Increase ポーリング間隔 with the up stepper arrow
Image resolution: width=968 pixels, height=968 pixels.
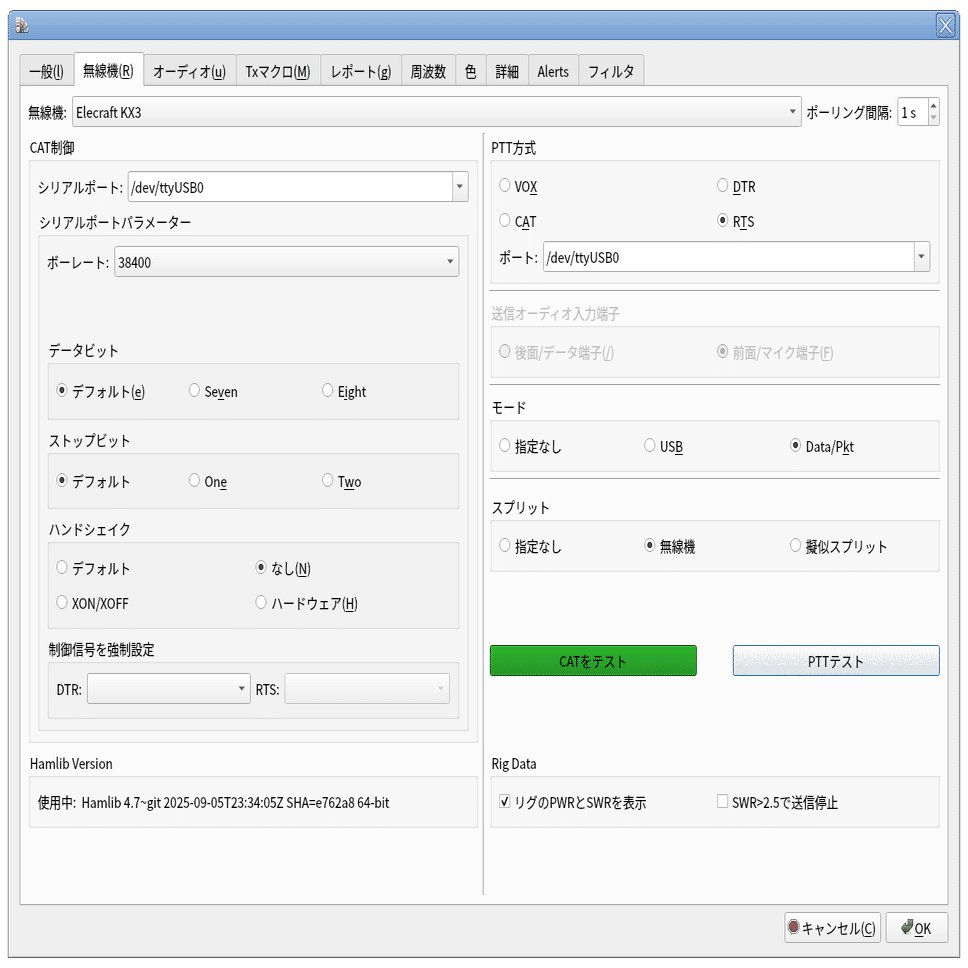(932, 105)
